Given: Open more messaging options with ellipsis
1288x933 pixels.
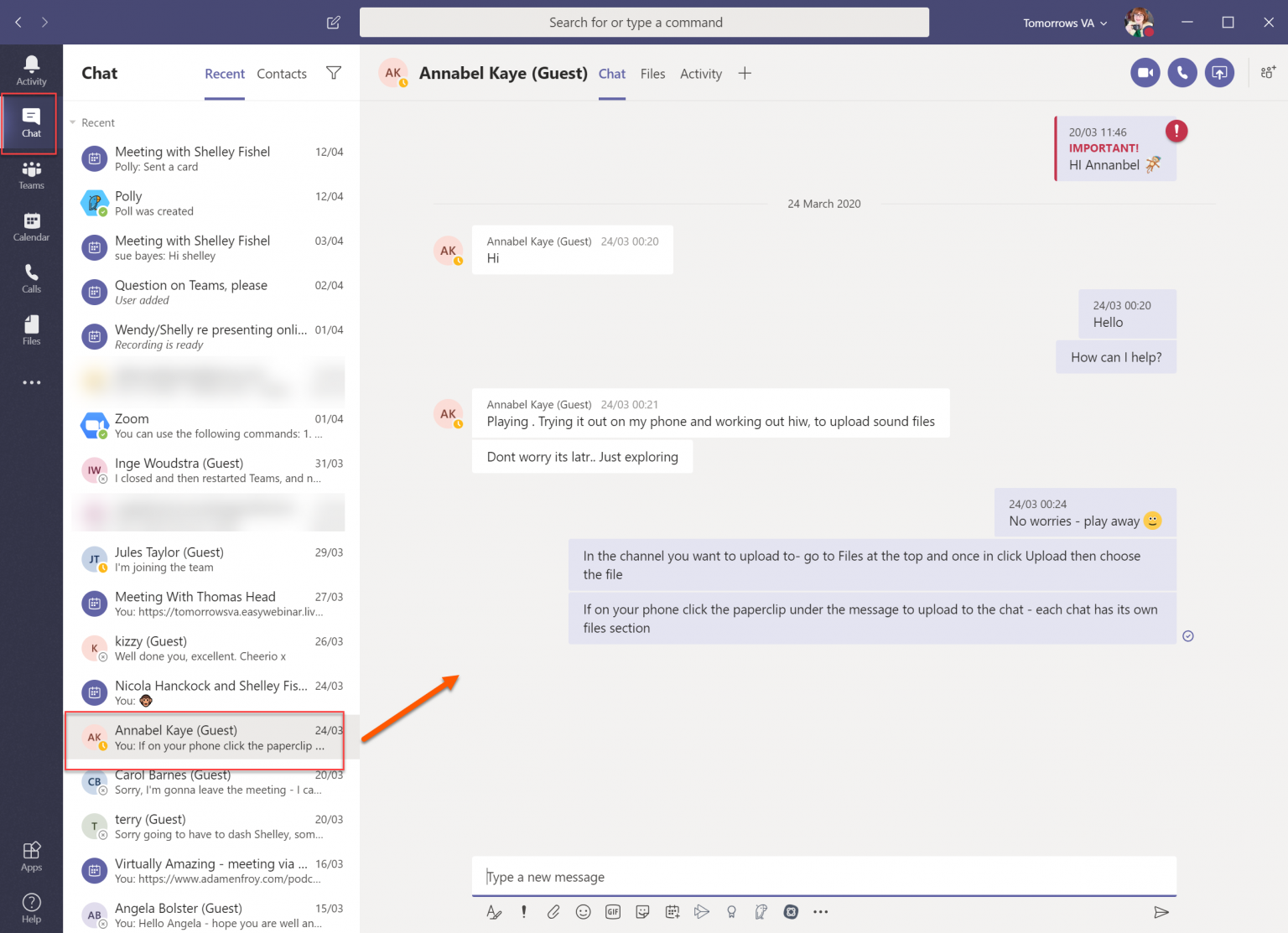Looking at the screenshot, I should click(x=820, y=911).
